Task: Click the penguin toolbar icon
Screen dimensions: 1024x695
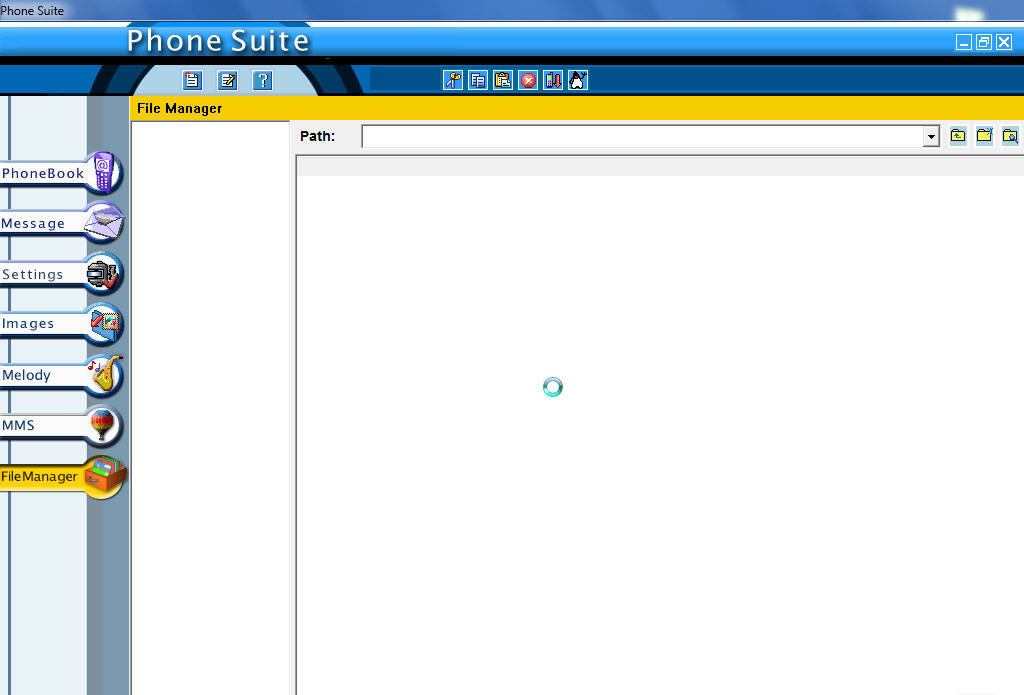Action: [x=578, y=81]
